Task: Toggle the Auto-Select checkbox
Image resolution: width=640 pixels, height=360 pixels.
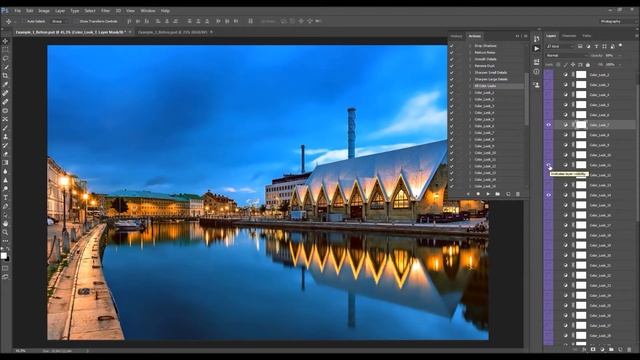Action: click(24, 21)
